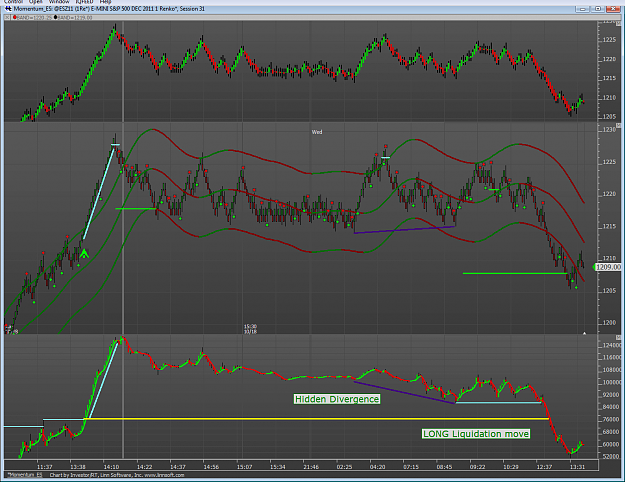The width and height of the screenshot is (625, 482).
Task: Select the purple trendline under price pane
Action: tap(405, 230)
